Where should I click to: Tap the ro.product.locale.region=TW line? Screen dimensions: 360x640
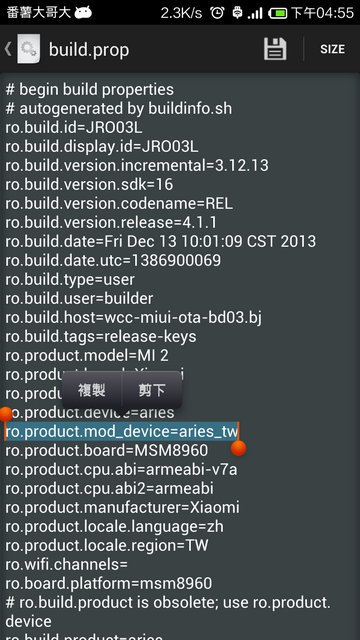[x=107, y=545]
